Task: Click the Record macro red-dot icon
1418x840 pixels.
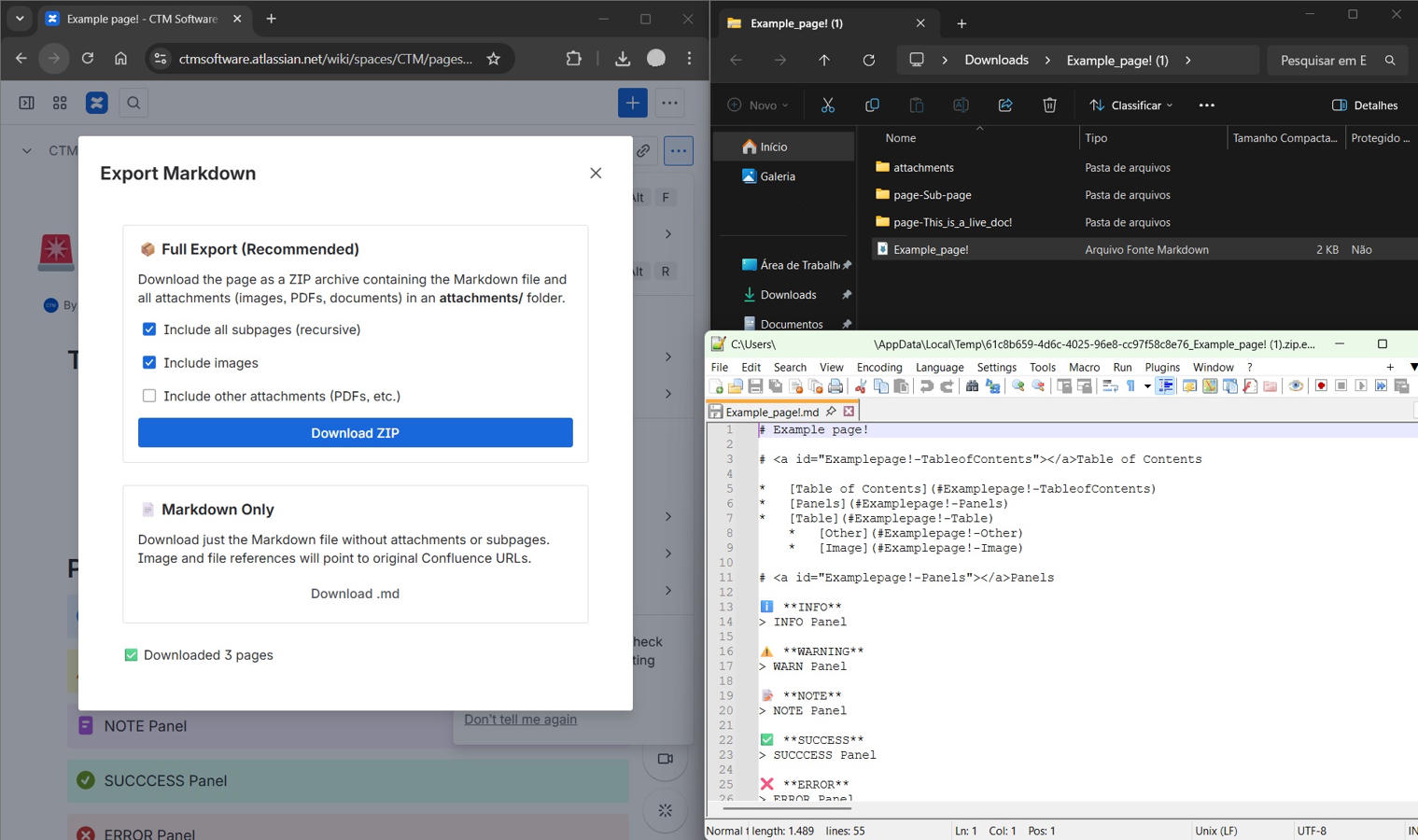Action: pos(1321,386)
